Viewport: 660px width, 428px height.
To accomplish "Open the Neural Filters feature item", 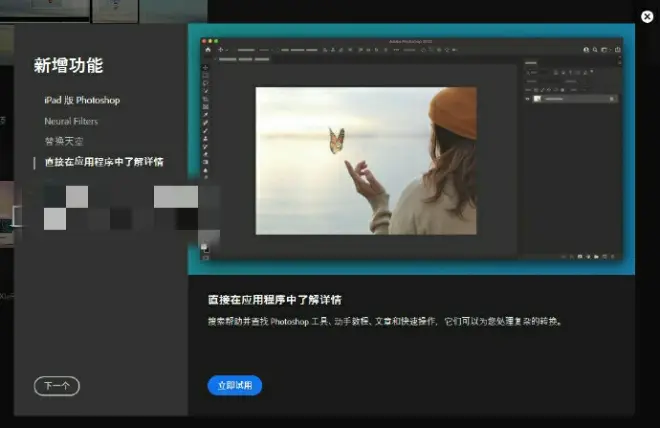I will pos(71,121).
